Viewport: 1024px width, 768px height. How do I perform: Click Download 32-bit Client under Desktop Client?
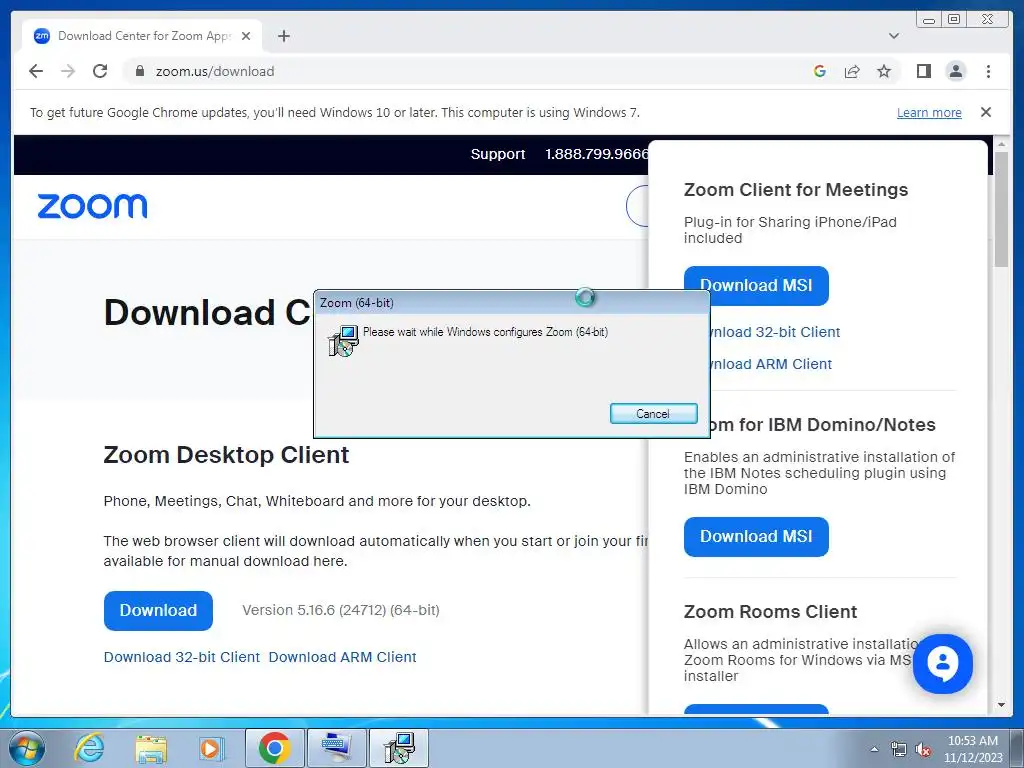[182, 657]
